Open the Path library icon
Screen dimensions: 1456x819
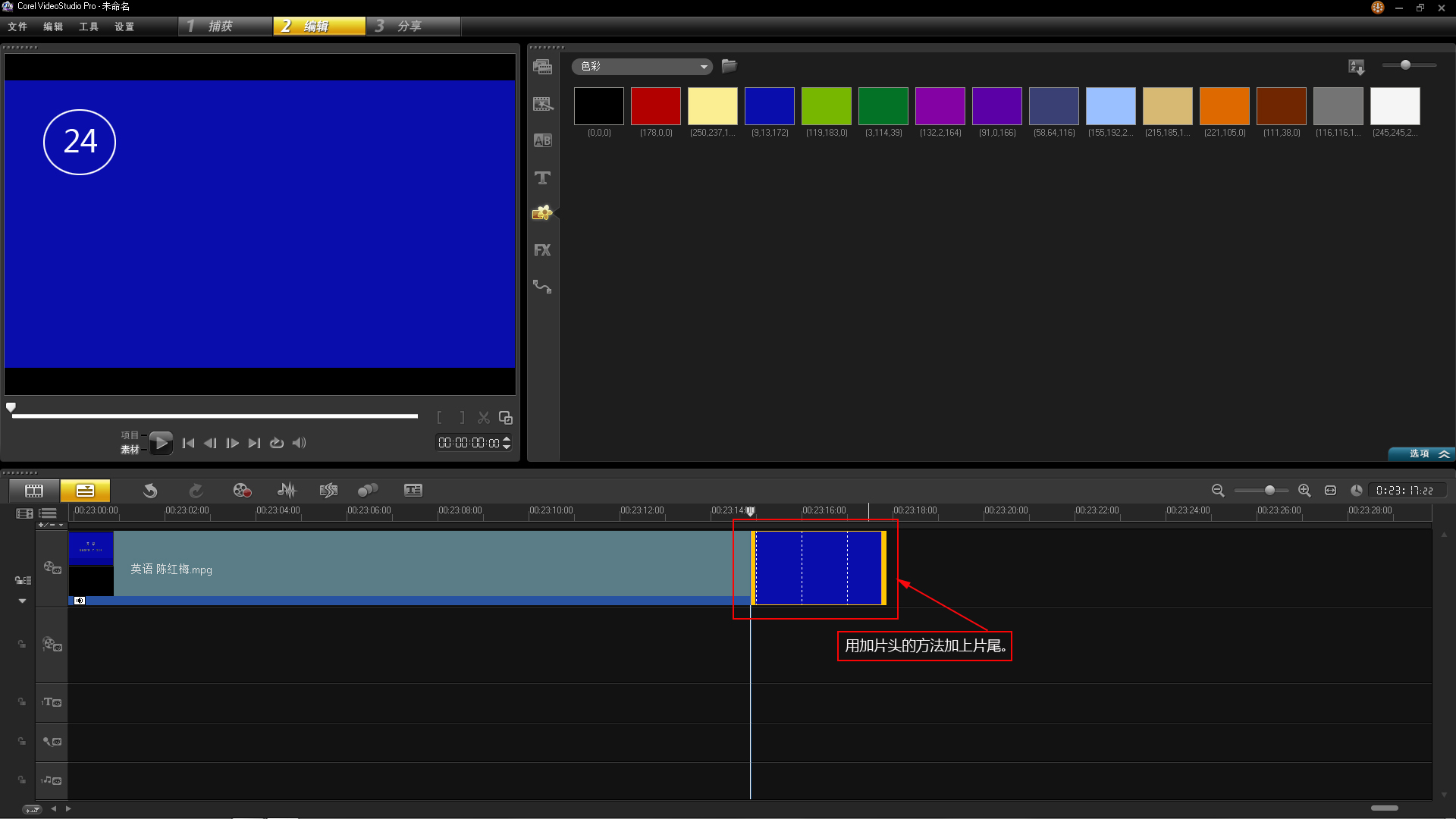click(x=542, y=287)
